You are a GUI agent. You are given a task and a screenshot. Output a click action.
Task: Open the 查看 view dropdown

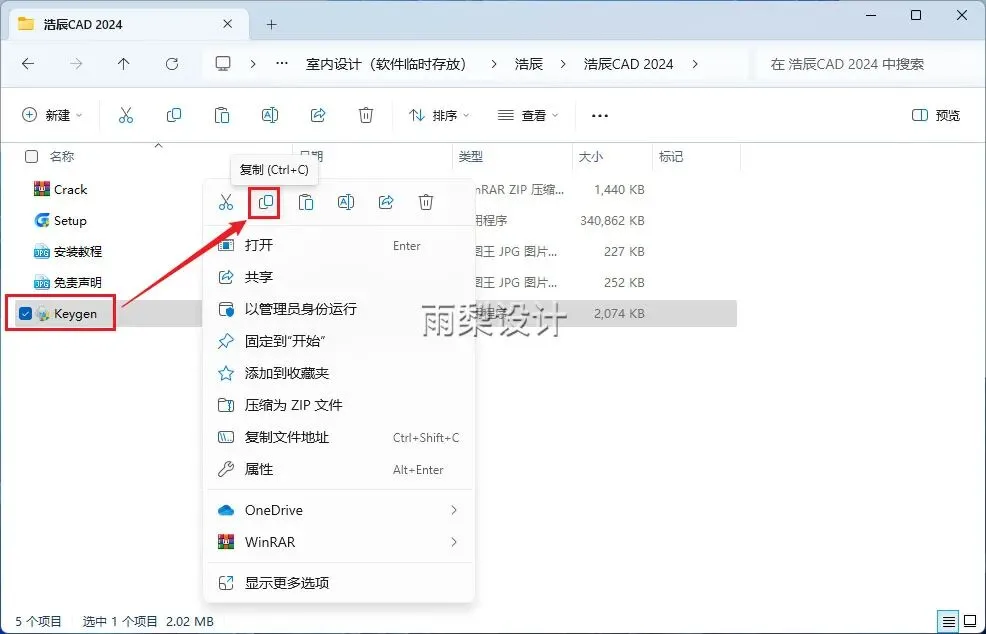point(528,115)
